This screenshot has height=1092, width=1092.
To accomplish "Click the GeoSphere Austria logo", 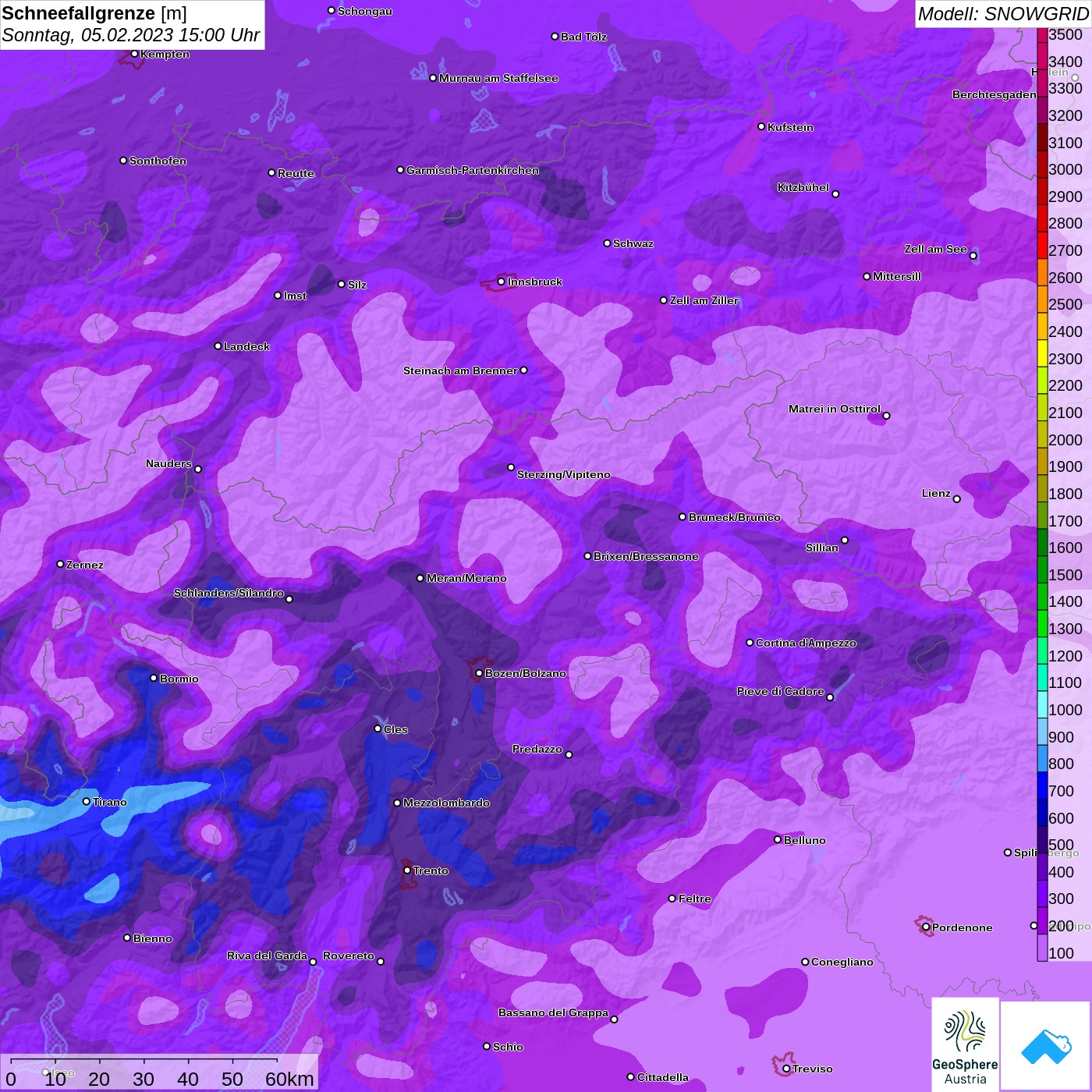I will (965, 1044).
